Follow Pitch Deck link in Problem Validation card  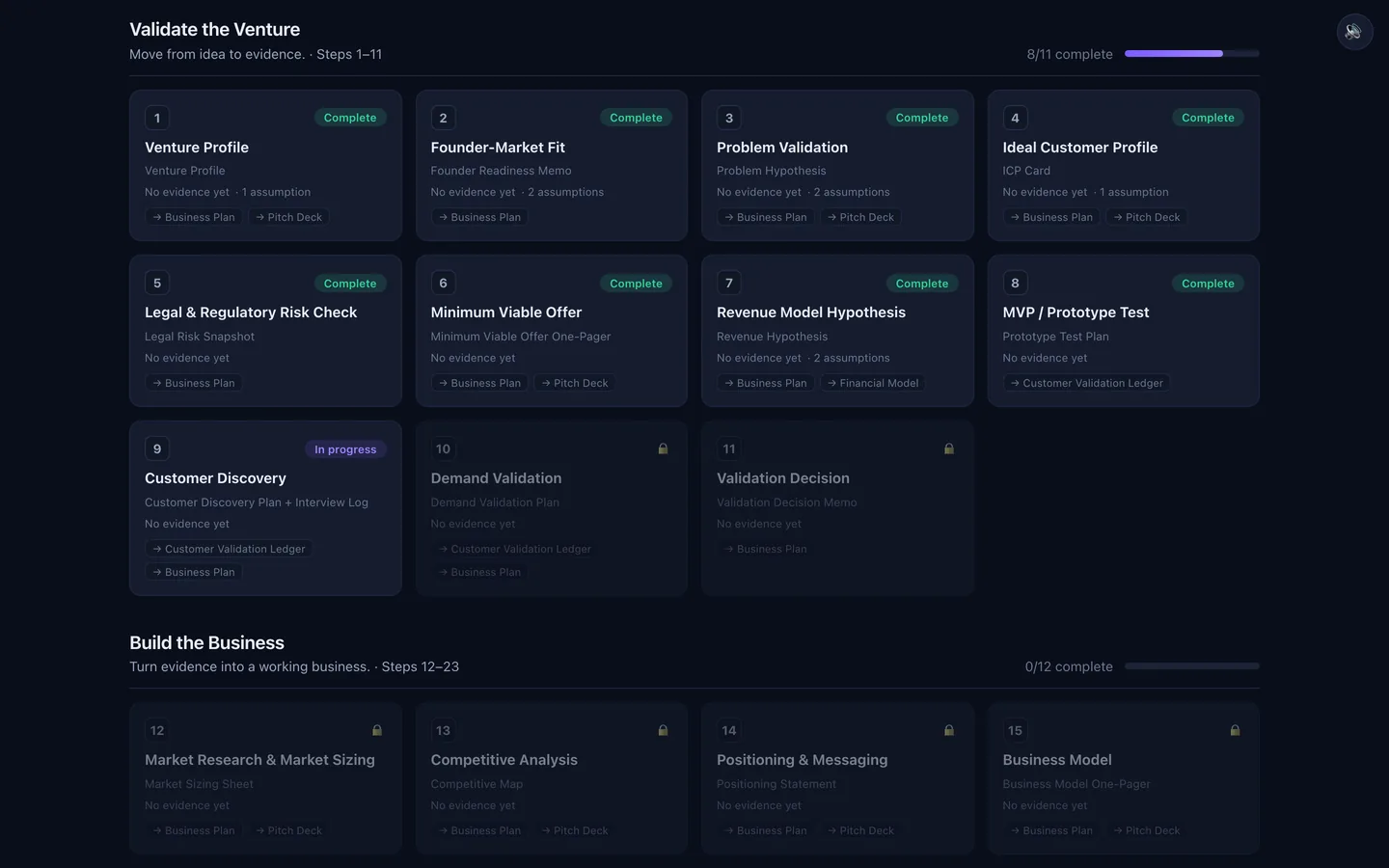point(861,217)
